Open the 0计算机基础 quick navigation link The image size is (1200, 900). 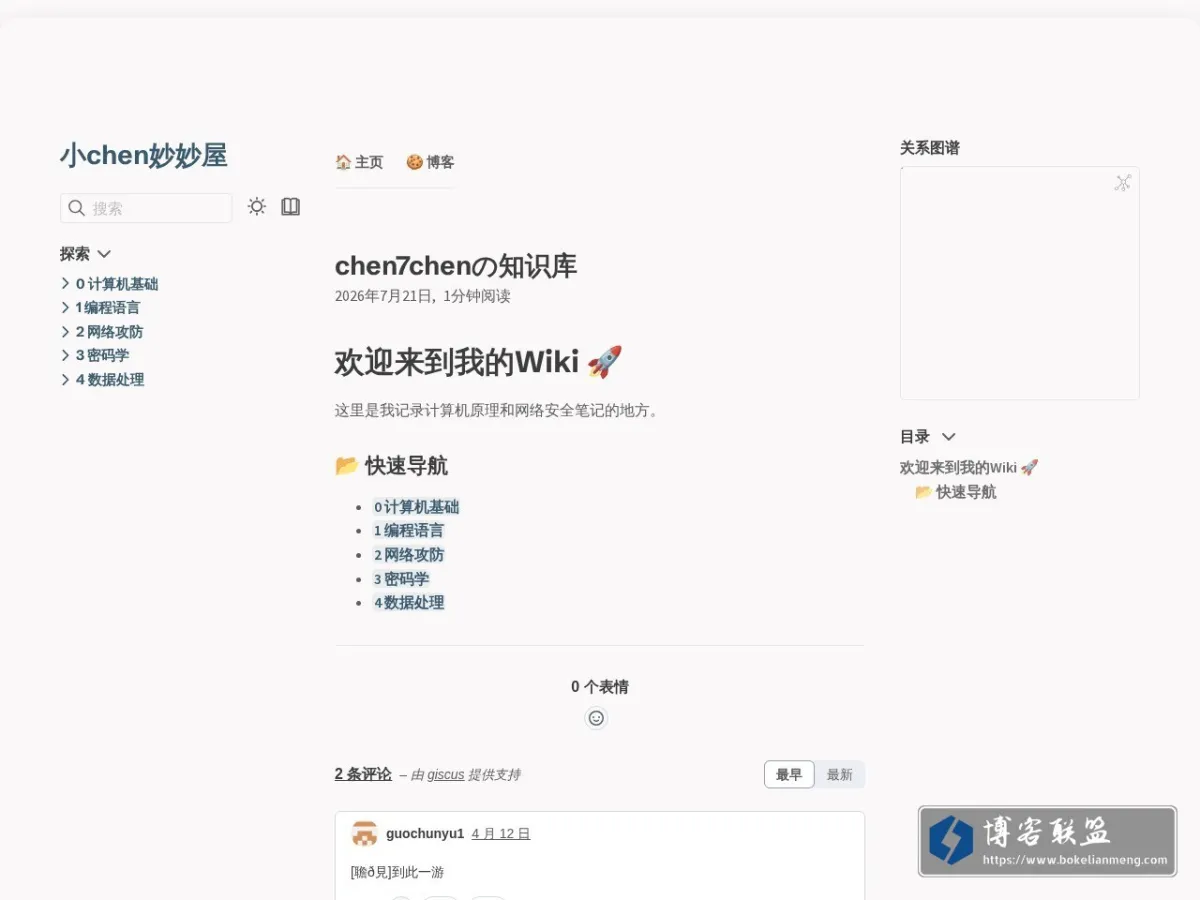tap(417, 507)
